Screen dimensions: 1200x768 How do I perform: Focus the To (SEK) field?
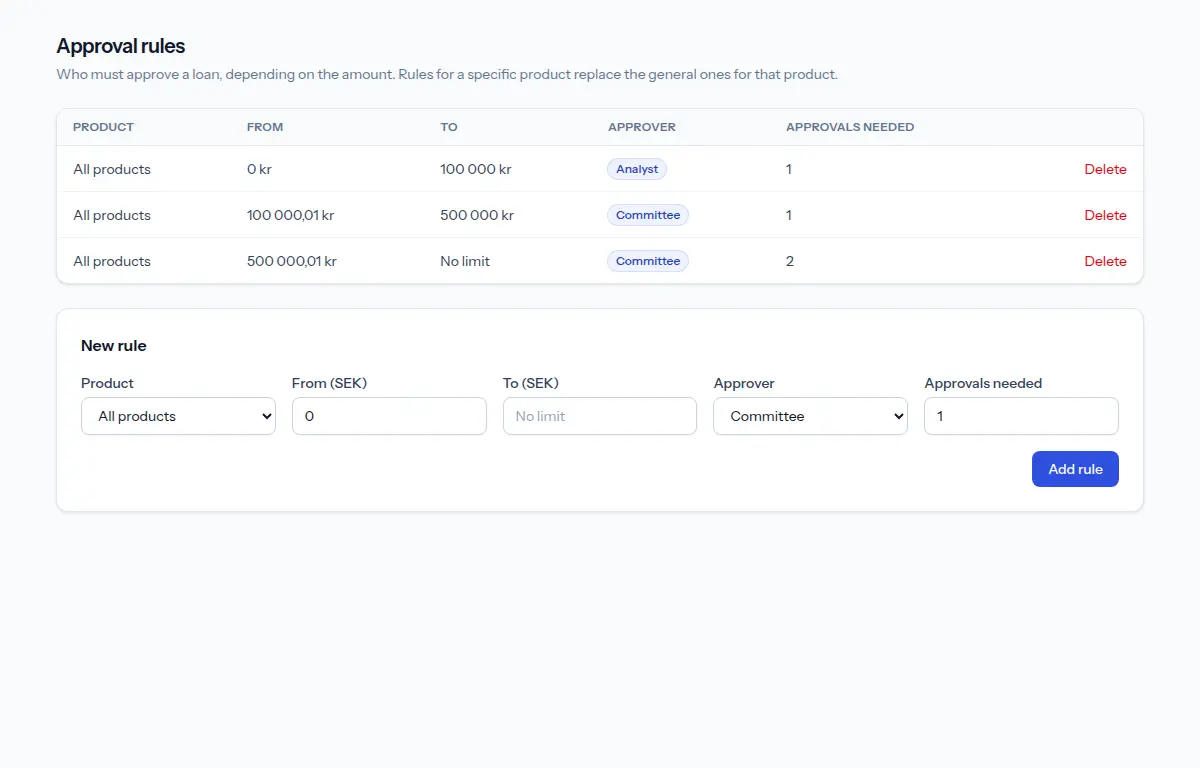(x=600, y=416)
